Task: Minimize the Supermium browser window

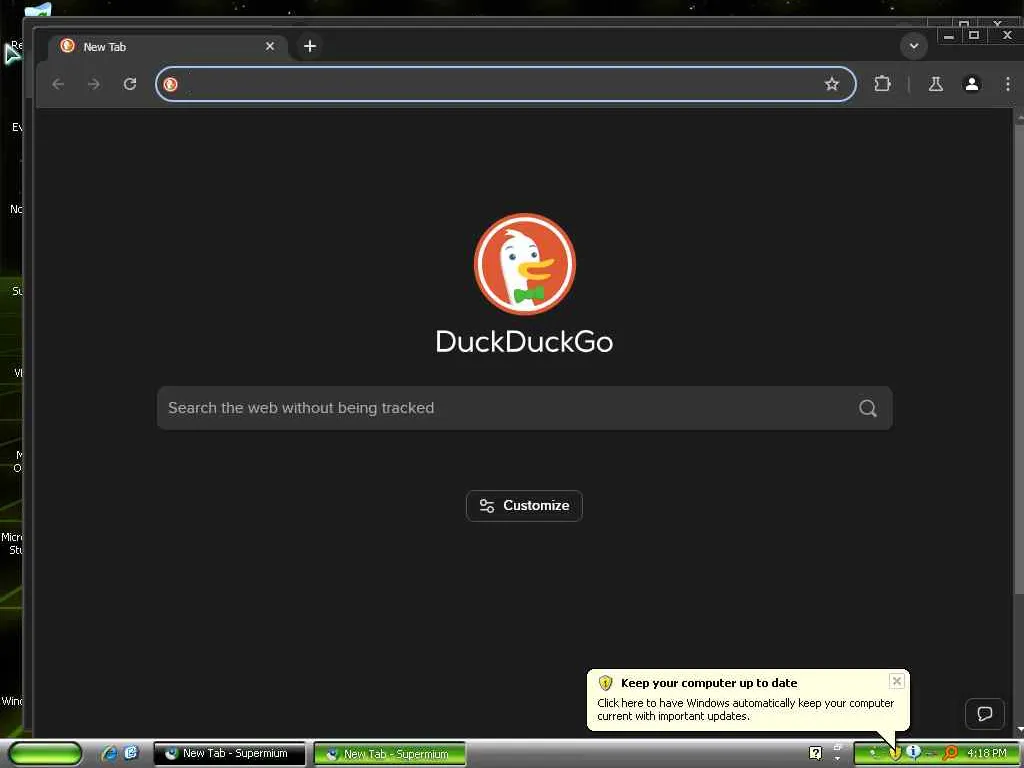Action: click(949, 36)
